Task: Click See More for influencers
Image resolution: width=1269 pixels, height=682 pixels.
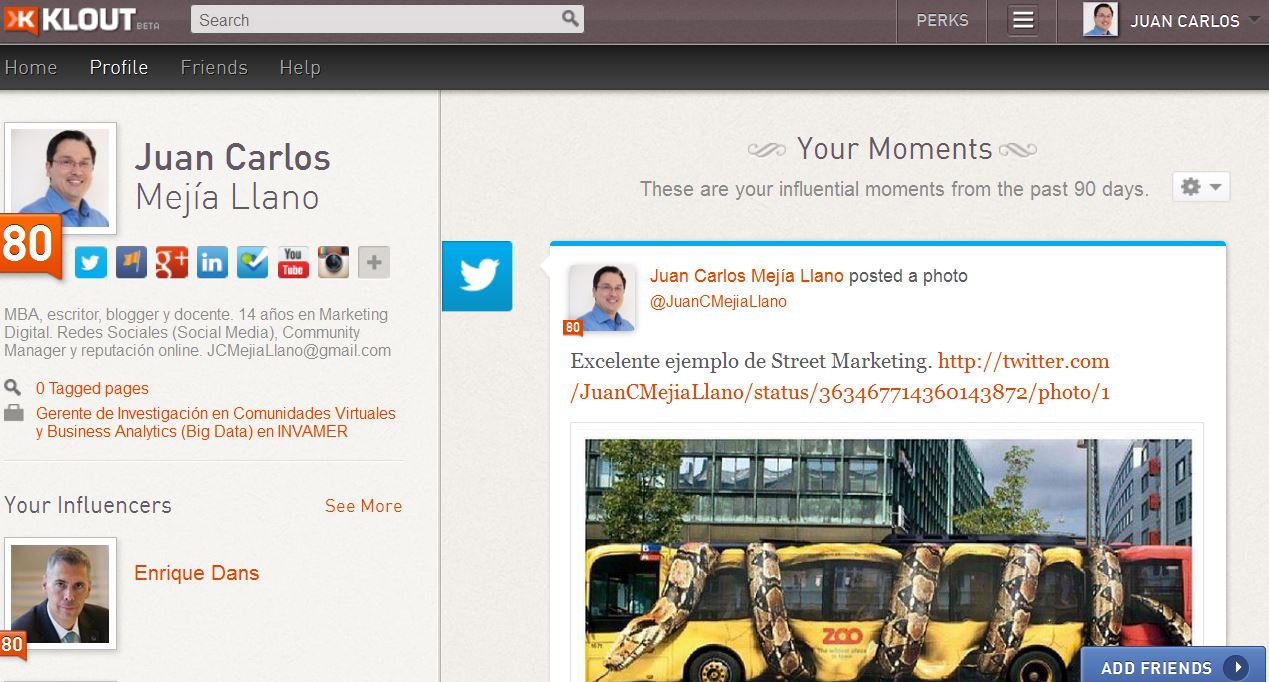Action: point(363,506)
